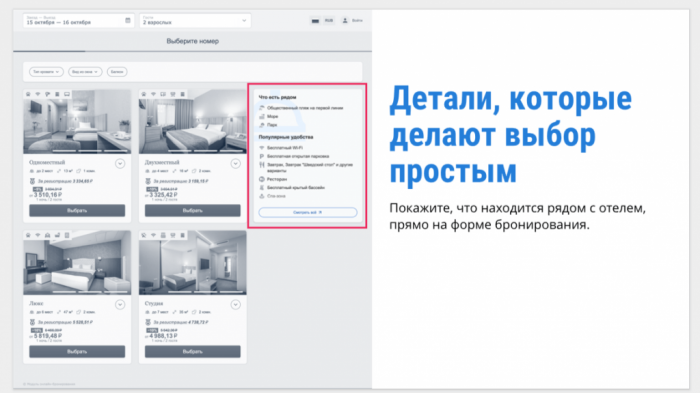This screenshot has width=700, height=393.
Task: Click the Бесплатная открытая парковка text
Action: coord(298,156)
